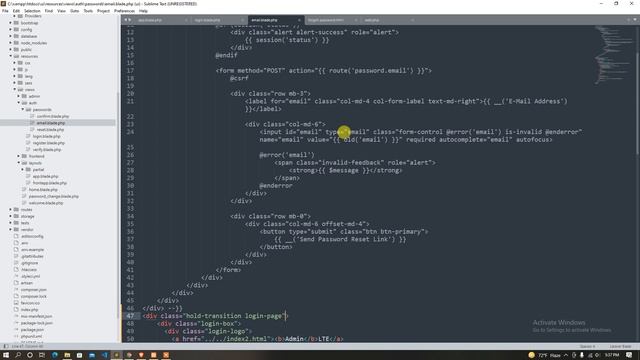Close the email.blade.php tab
Image resolution: width=640 pixels, height=360 pixels.
coord(299,20)
